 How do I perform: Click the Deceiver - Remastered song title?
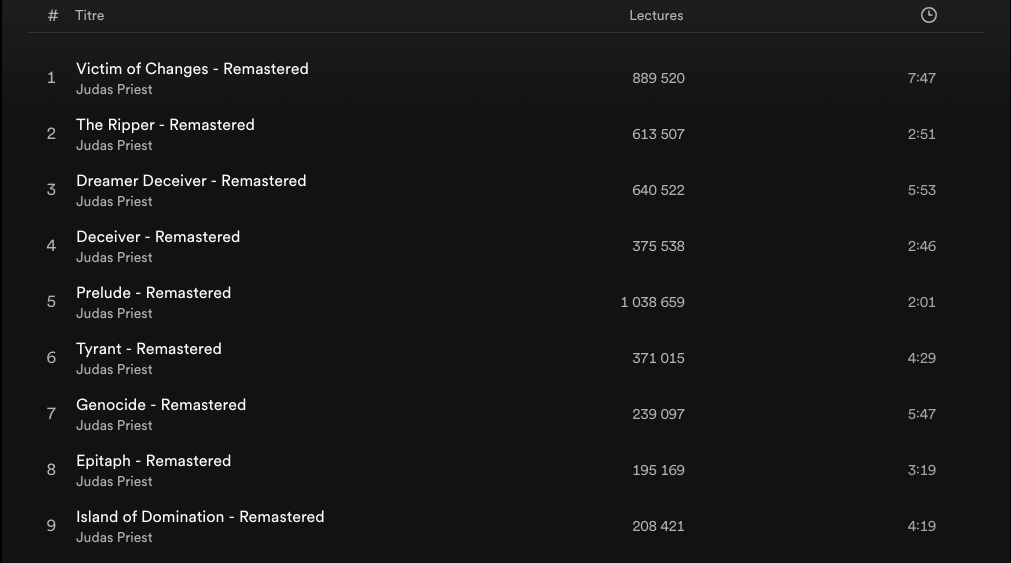[158, 237]
